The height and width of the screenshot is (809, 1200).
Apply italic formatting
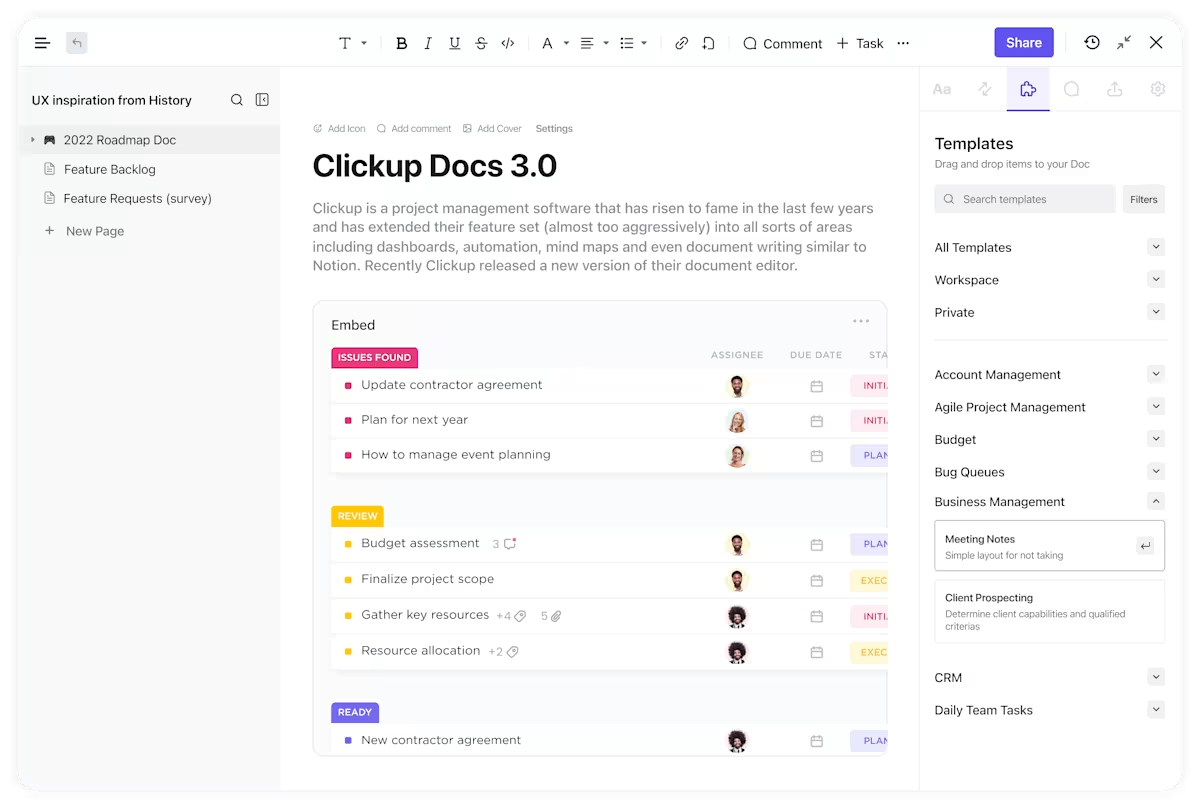[428, 43]
